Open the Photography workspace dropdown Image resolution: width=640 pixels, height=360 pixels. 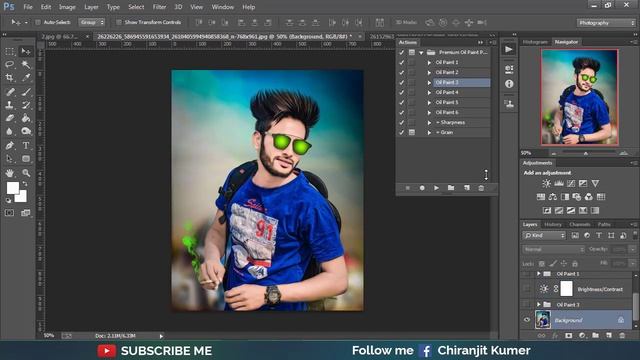coord(606,23)
